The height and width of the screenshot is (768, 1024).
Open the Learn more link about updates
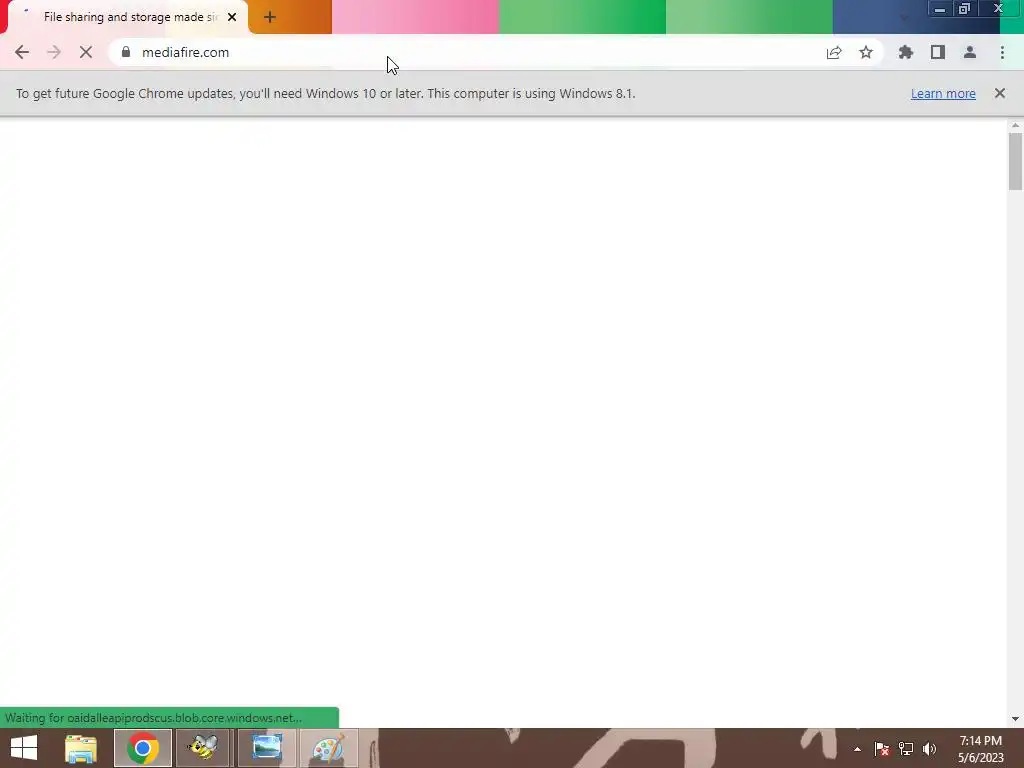click(943, 93)
